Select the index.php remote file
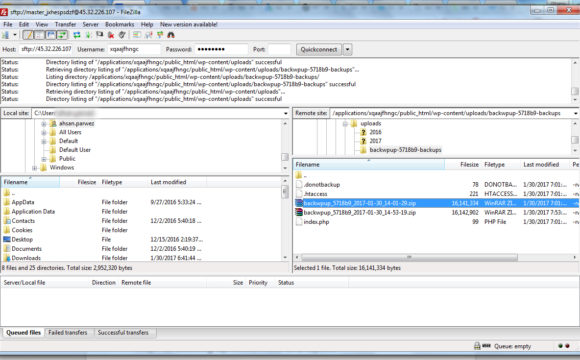 [316, 222]
